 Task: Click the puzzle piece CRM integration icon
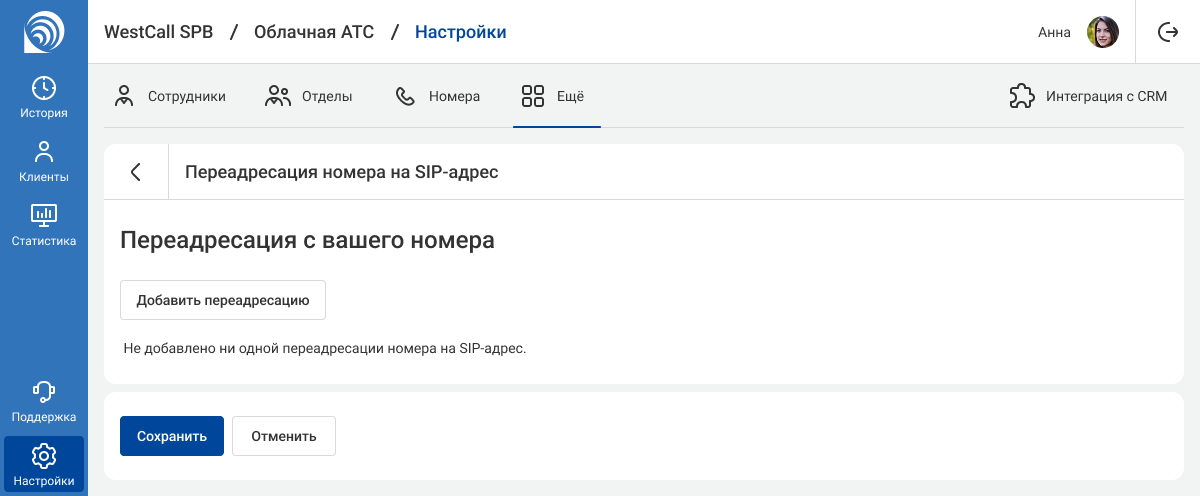(x=1021, y=97)
